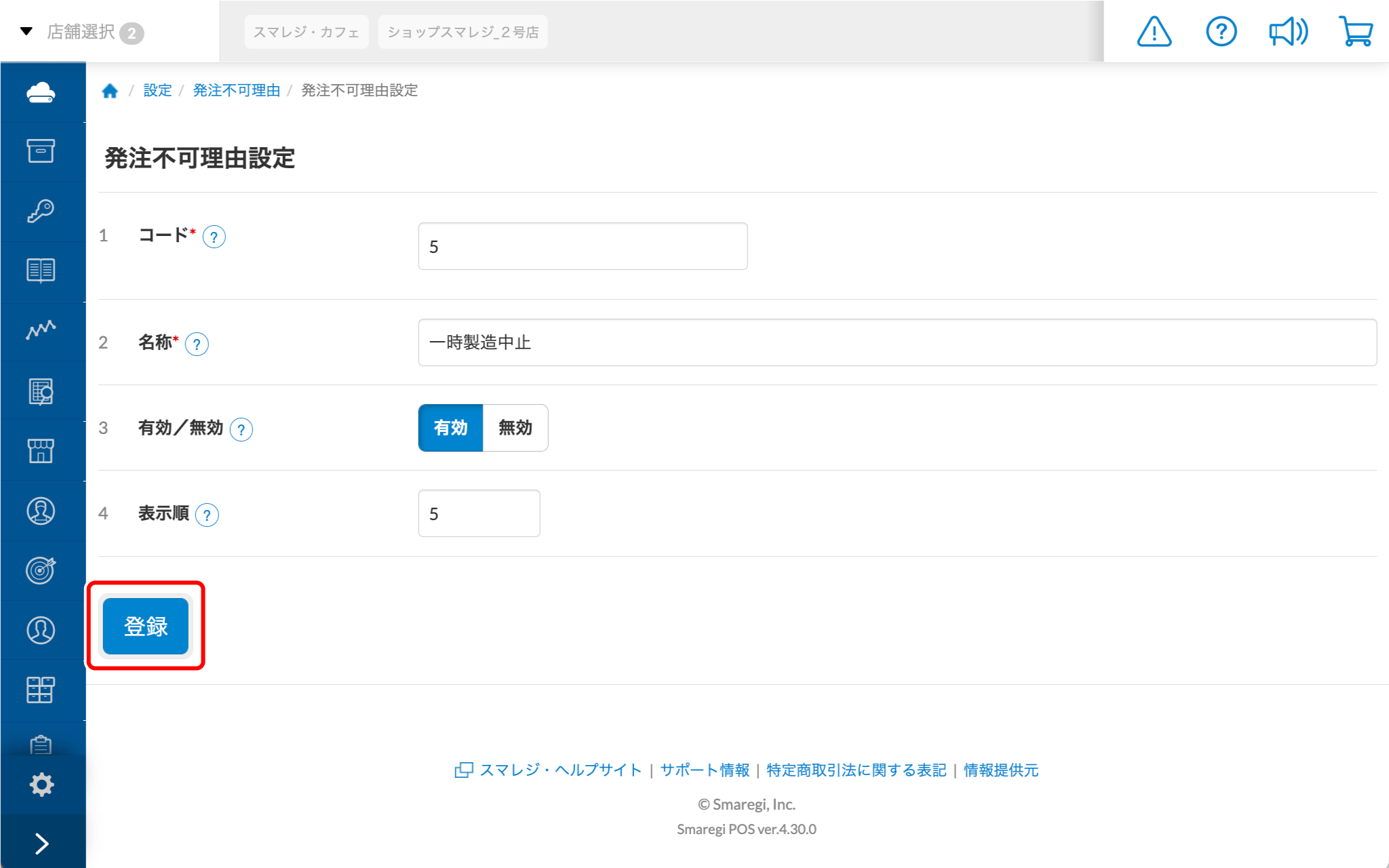Image resolution: width=1389 pixels, height=868 pixels.
Task: Click the 表示順 input field
Action: point(480,513)
